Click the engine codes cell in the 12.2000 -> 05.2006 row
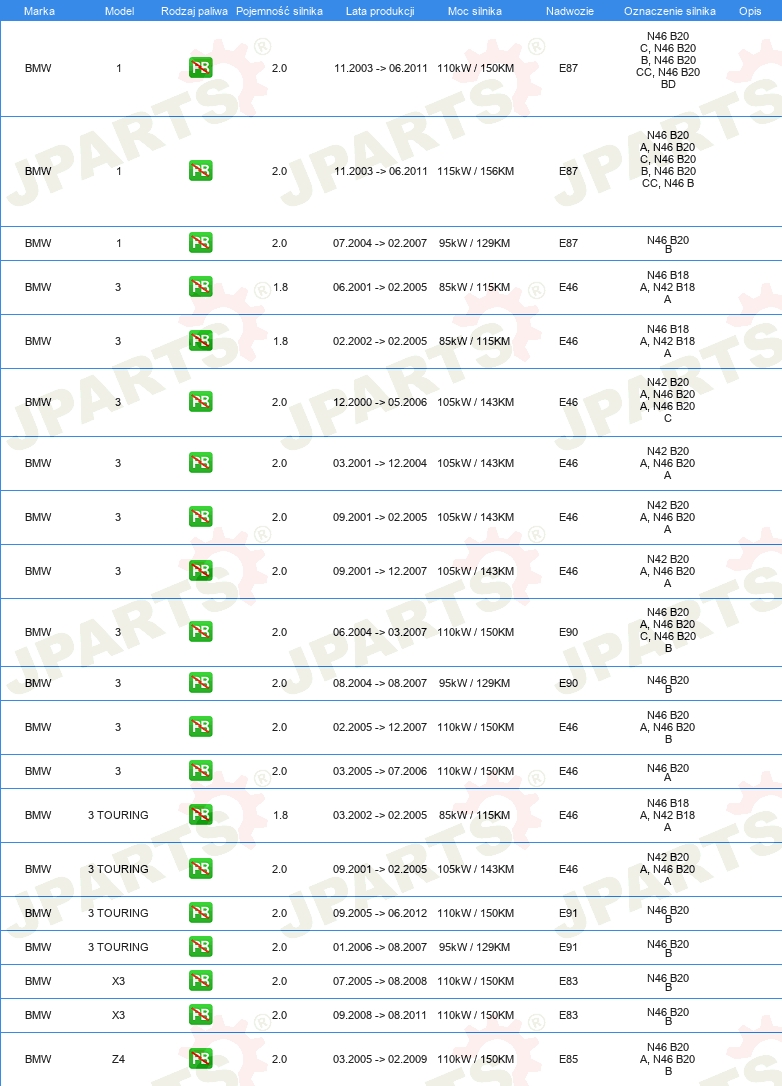 point(668,400)
